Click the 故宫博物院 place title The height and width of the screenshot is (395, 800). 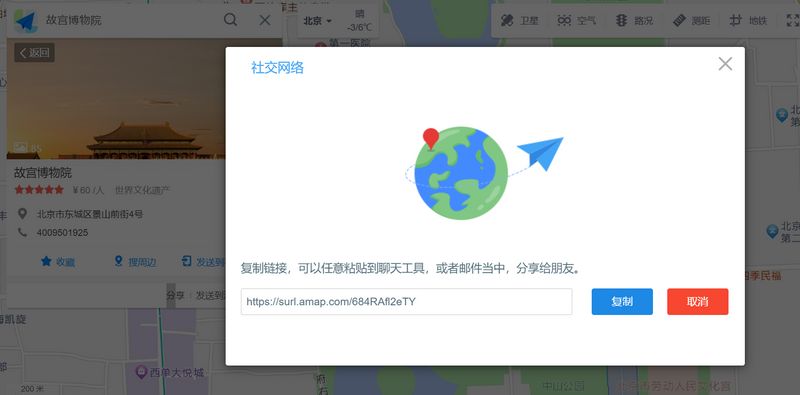pyautogui.click(x=43, y=172)
